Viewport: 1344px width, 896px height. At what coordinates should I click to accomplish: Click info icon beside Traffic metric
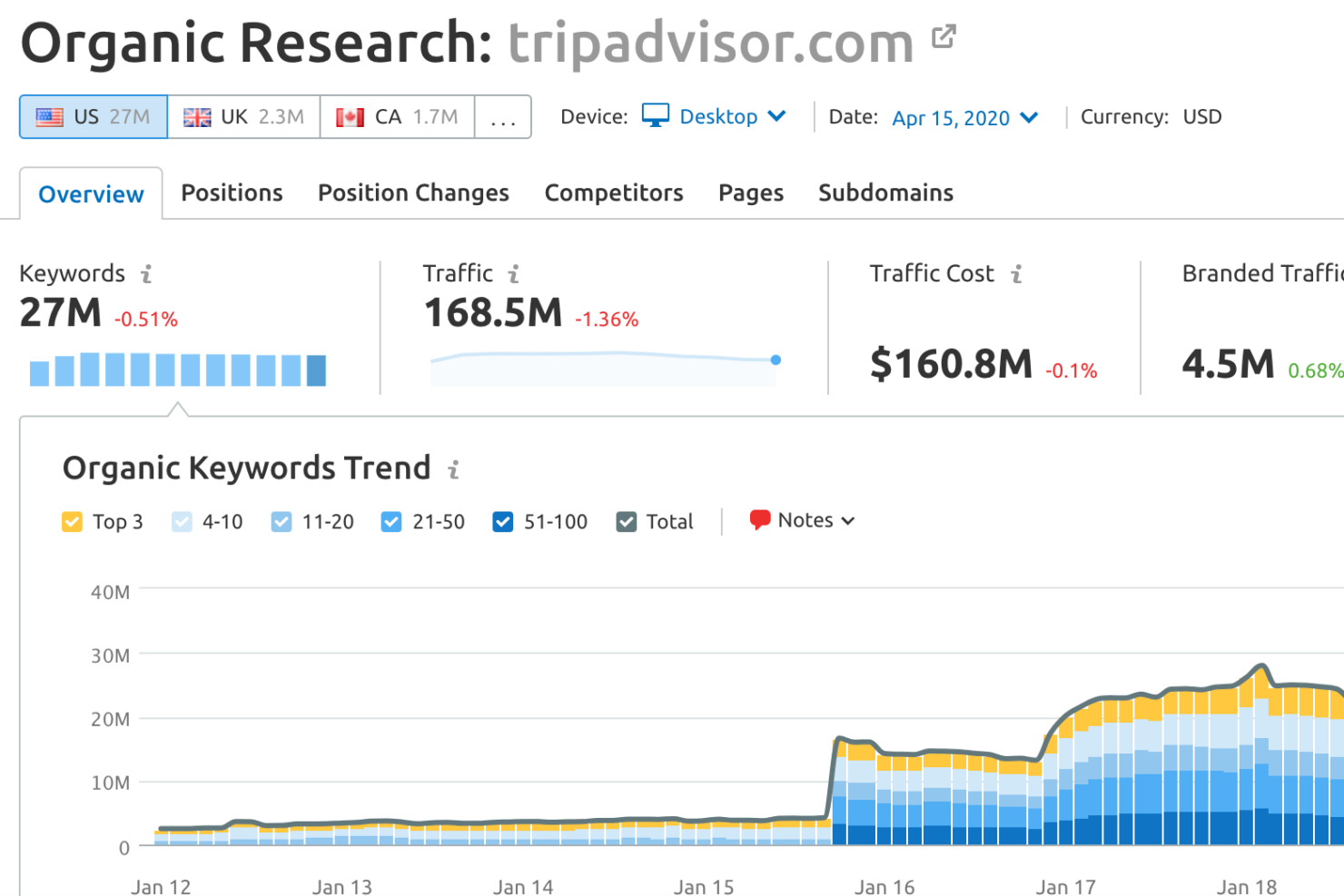pyautogui.click(x=514, y=273)
